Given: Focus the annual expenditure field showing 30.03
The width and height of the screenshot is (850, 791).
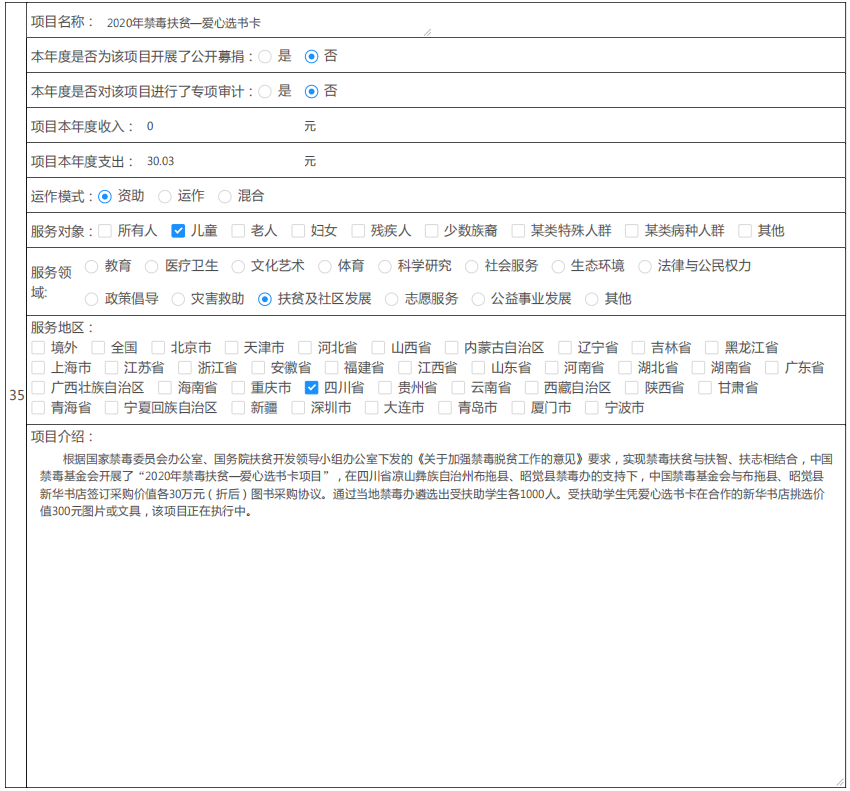Looking at the screenshot, I should (220, 161).
